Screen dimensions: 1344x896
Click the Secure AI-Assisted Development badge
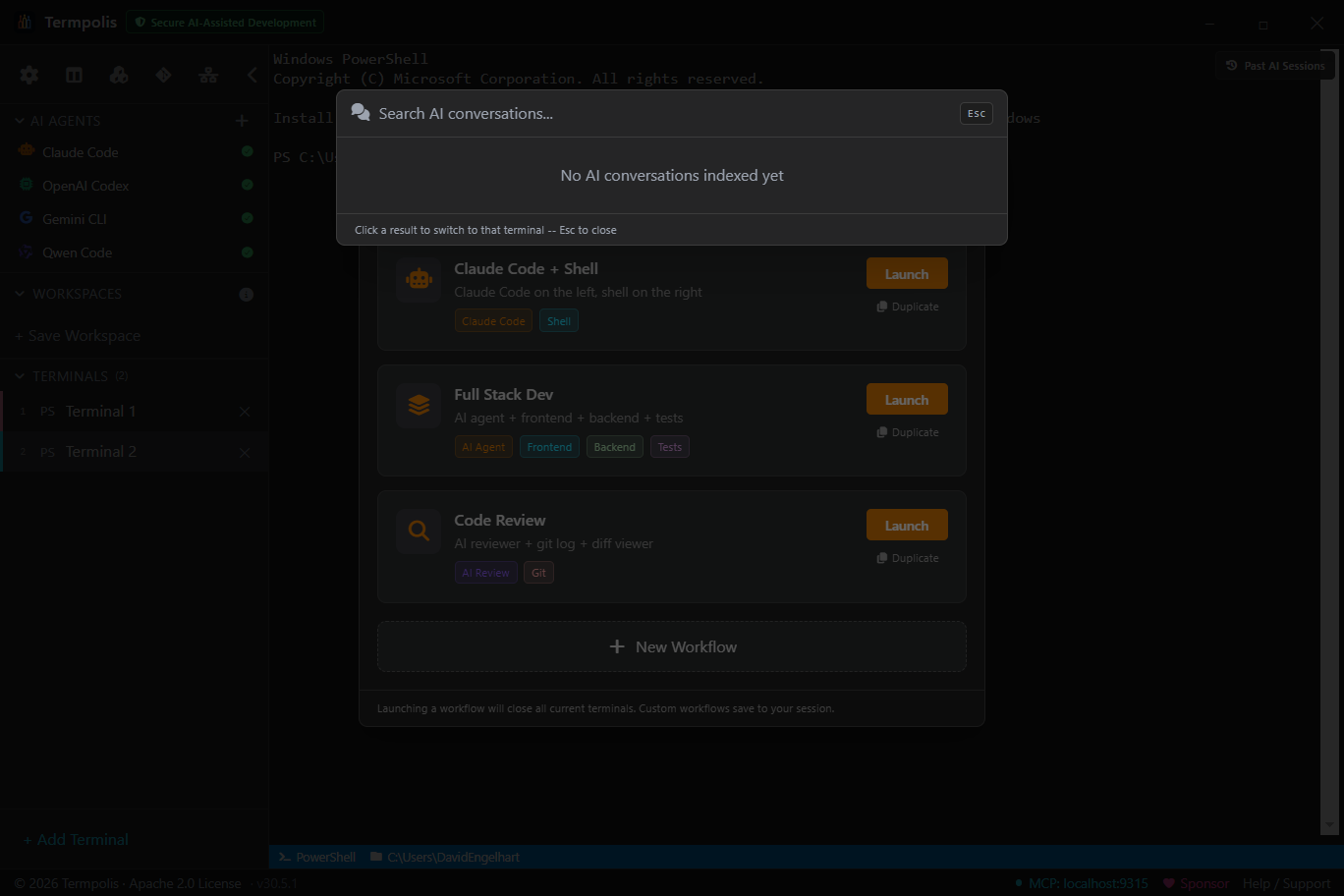[225, 22]
